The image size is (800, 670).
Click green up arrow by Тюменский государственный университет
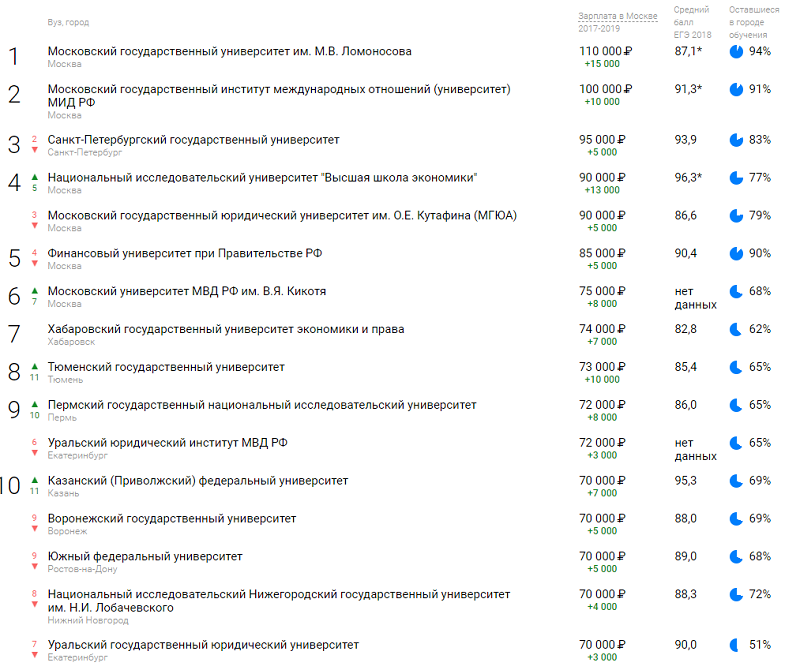click(35, 366)
